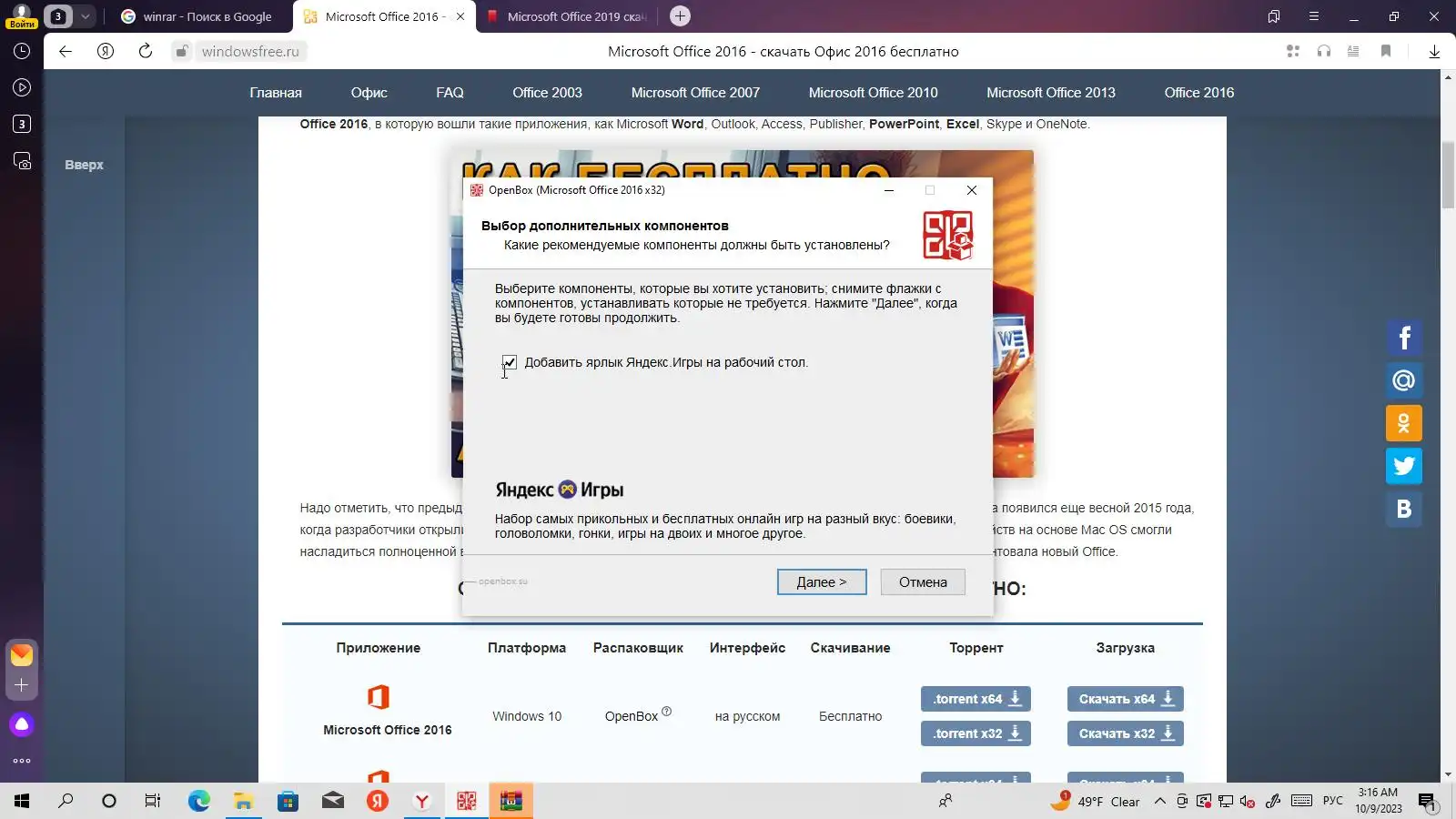This screenshot has height=819, width=1456.
Task: Open the extensions icon in address bar
Action: pyautogui.click(x=1293, y=51)
